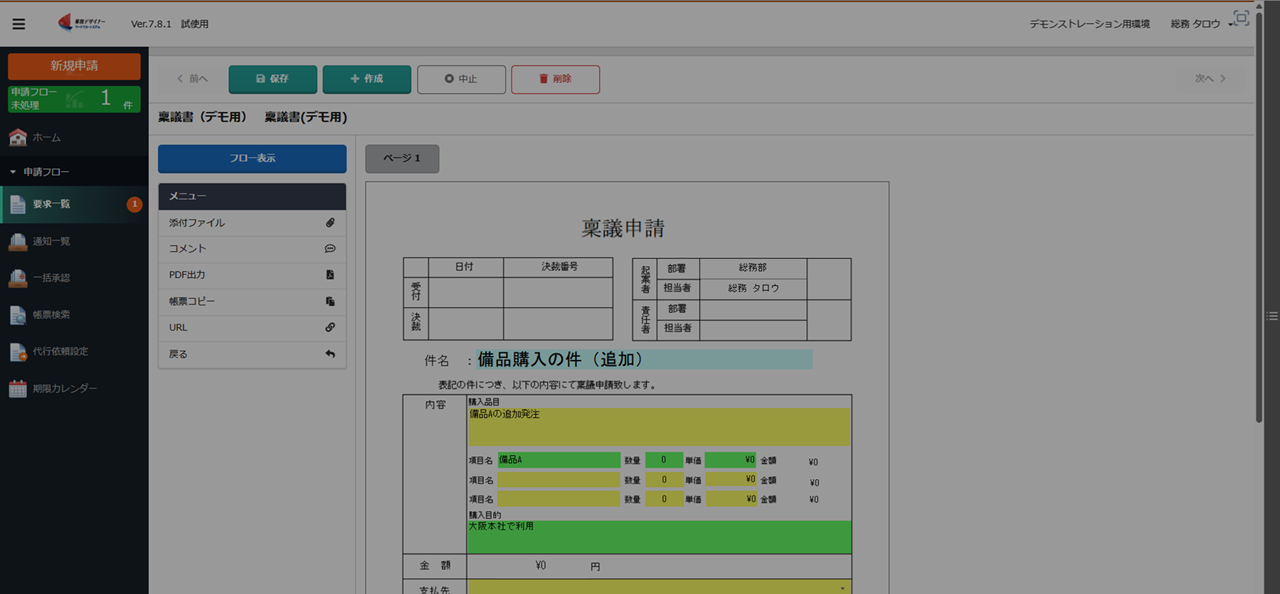Click the link chain icon
Screen dimensions: 1280x594
330,327
